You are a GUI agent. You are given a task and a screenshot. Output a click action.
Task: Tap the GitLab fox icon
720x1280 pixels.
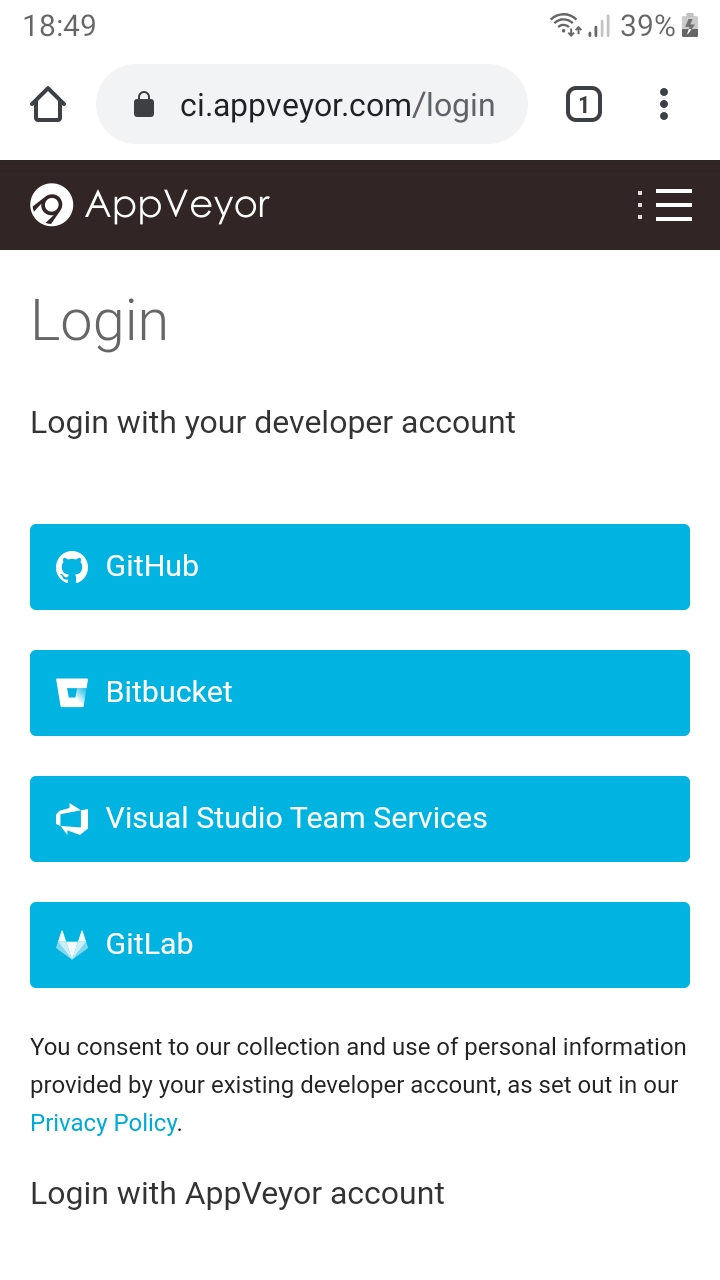point(72,944)
